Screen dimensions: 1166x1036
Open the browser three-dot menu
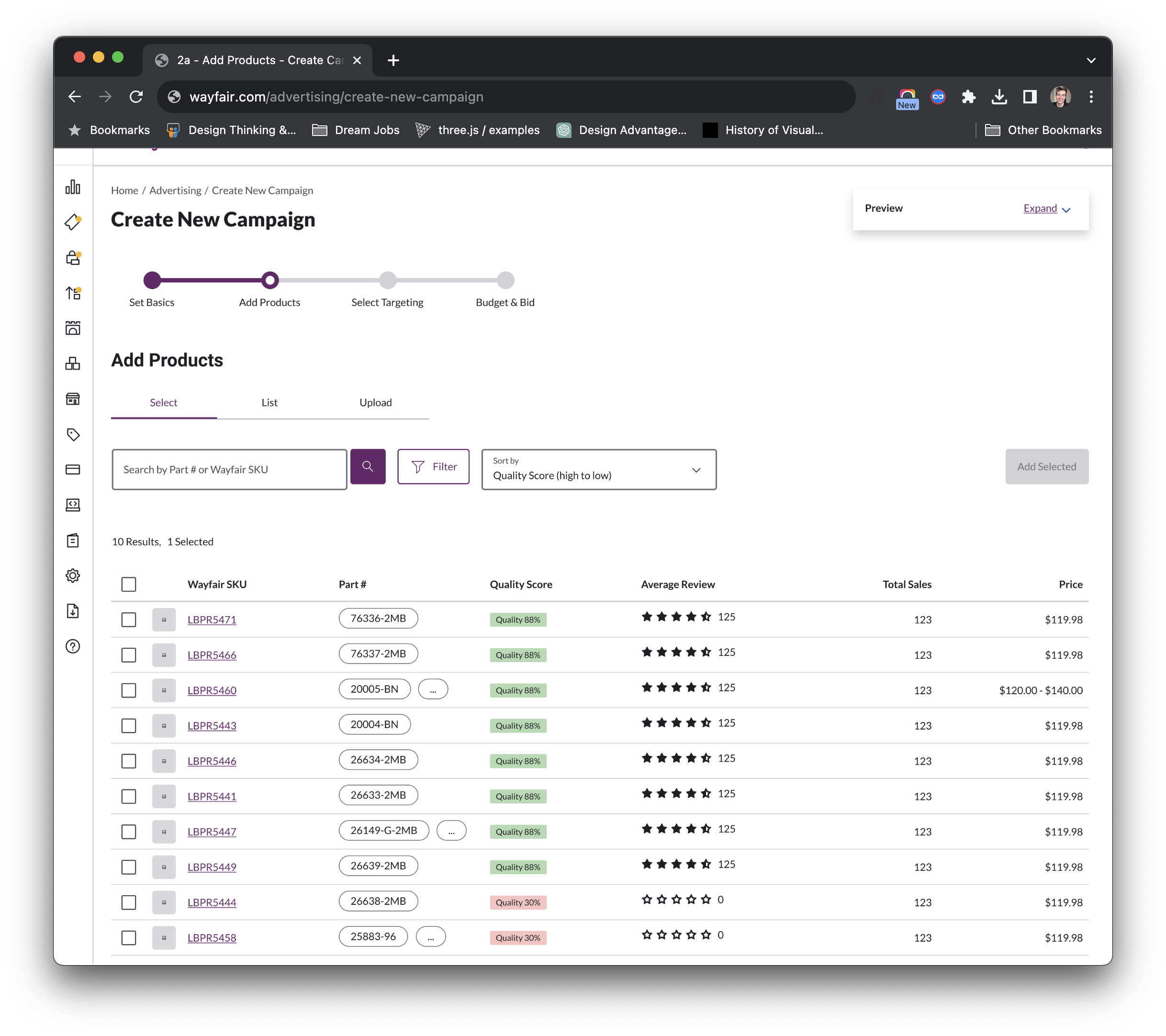click(1091, 96)
